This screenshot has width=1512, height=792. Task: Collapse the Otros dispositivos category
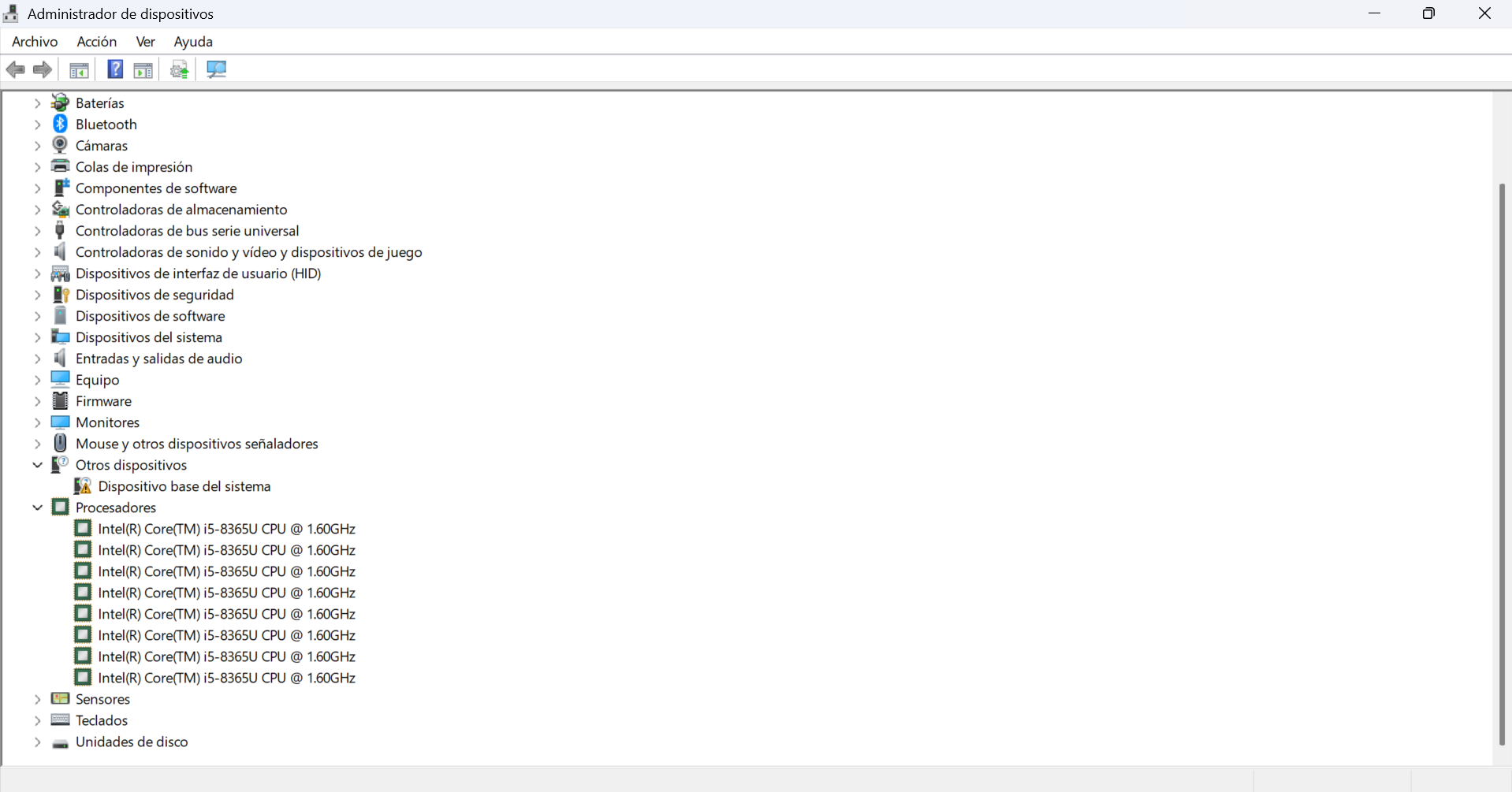click(x=37, y=465)
